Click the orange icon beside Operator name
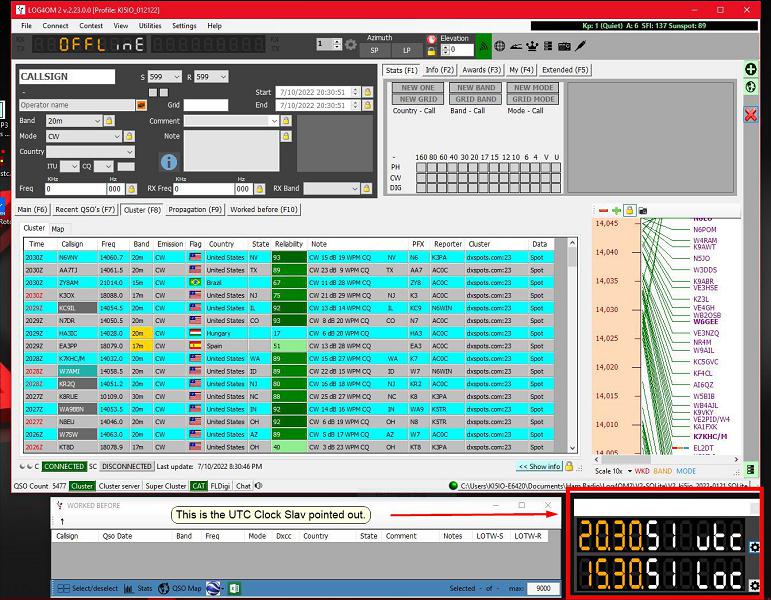The image size is (771, 600). [x=141, y=105]
